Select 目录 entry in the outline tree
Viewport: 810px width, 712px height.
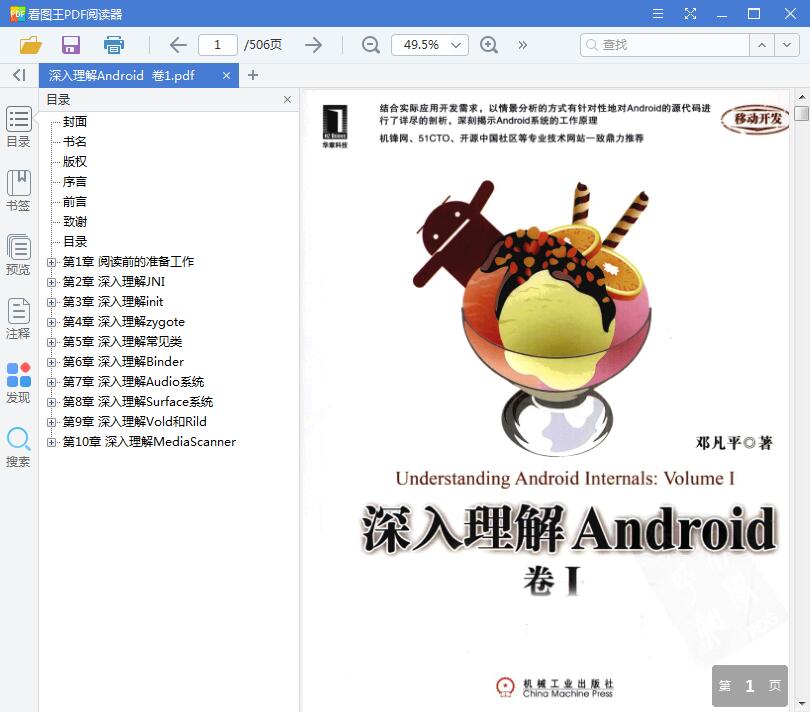(x=75, y=241)
